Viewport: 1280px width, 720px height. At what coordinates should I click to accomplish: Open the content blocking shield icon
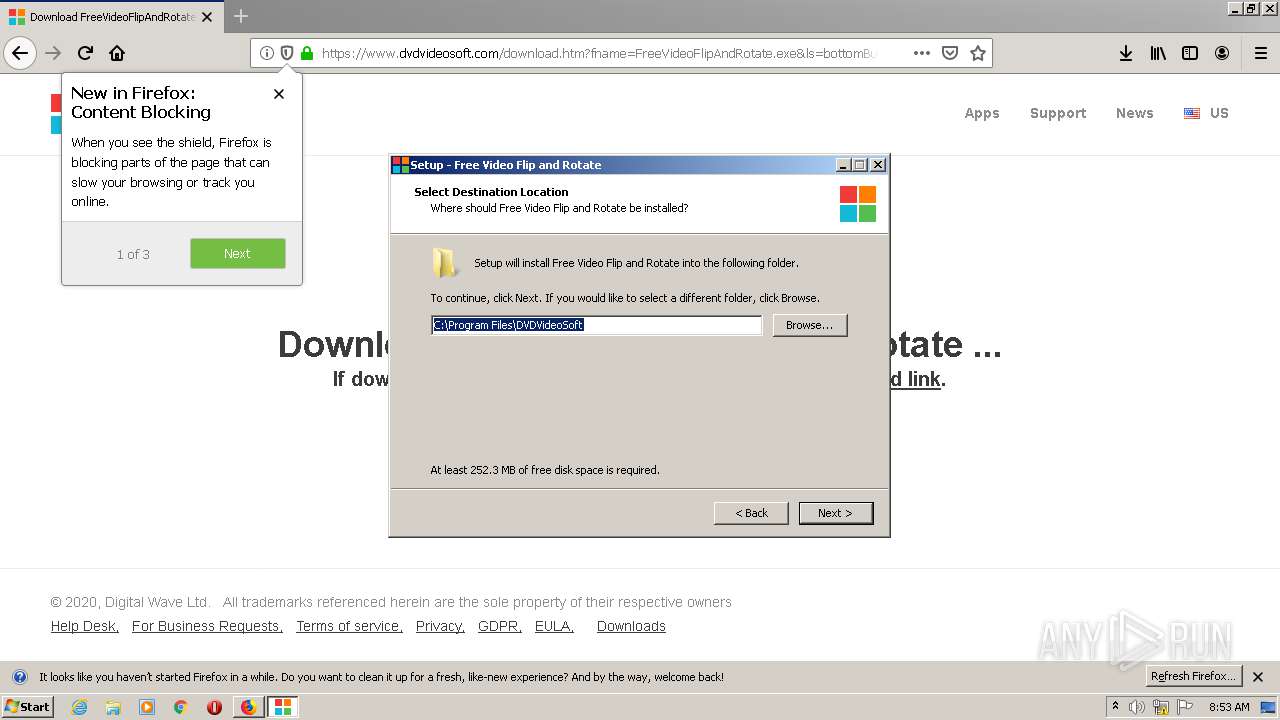pyautogui.click(x=287, y=53)
